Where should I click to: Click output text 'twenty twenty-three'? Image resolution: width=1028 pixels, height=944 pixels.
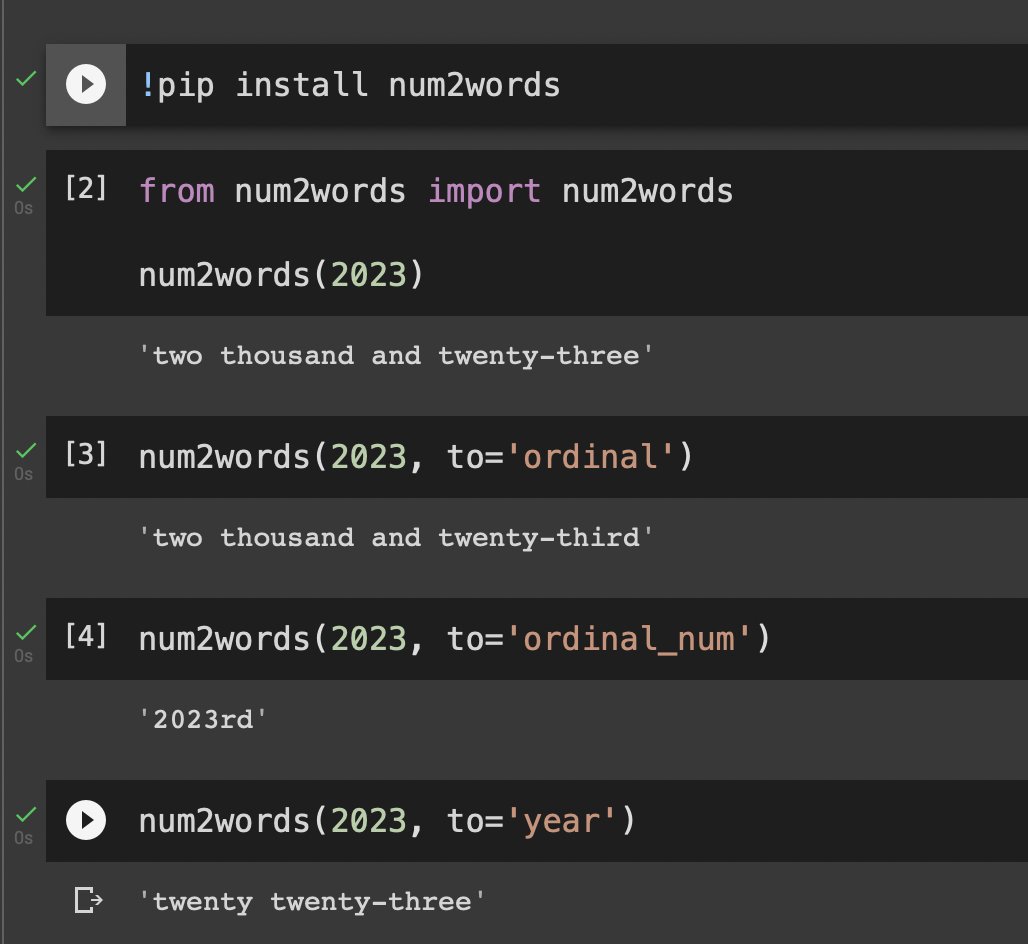click(x=312, y=902)
